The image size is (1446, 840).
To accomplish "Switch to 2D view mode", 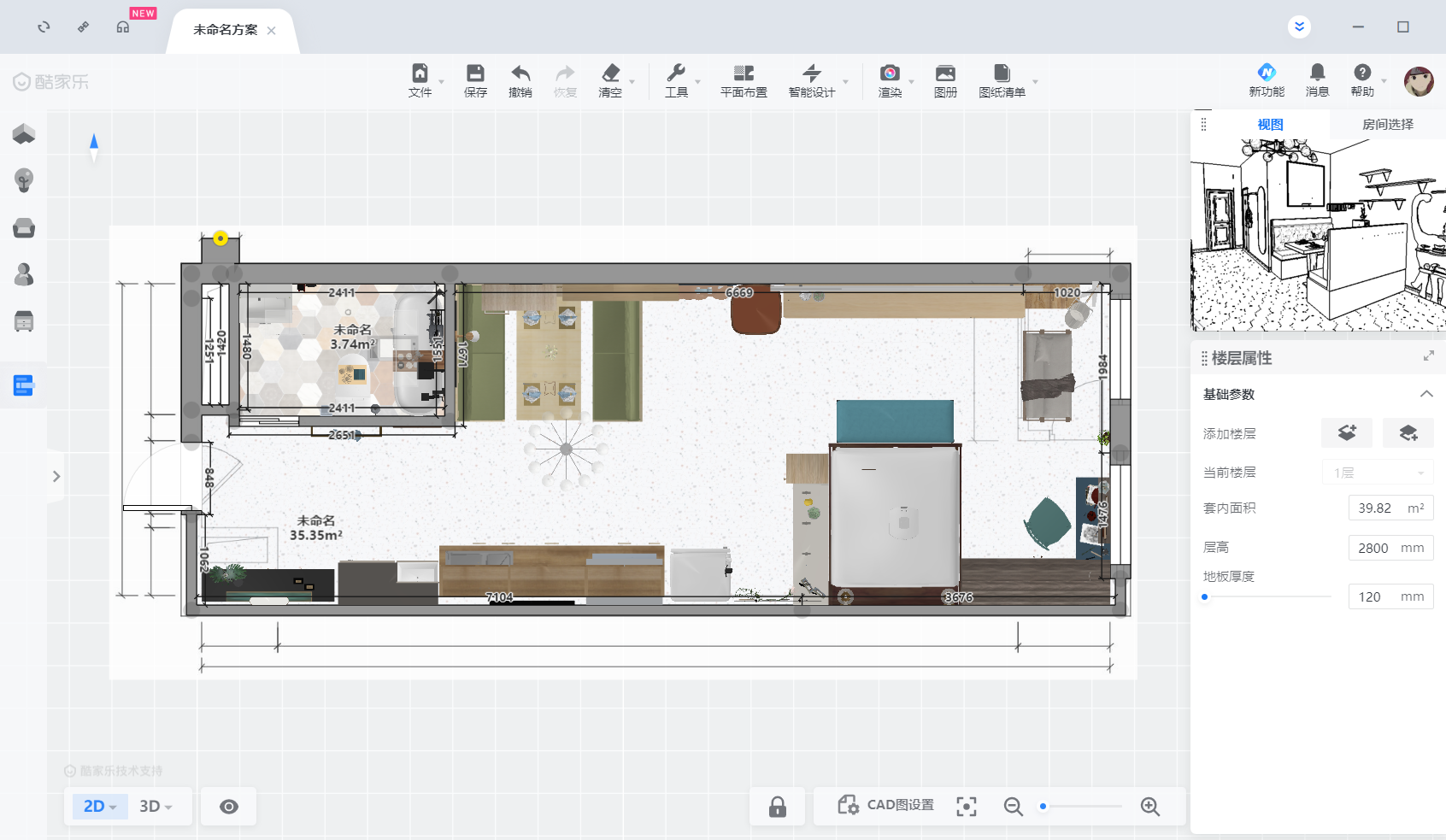I will (100, 807).
